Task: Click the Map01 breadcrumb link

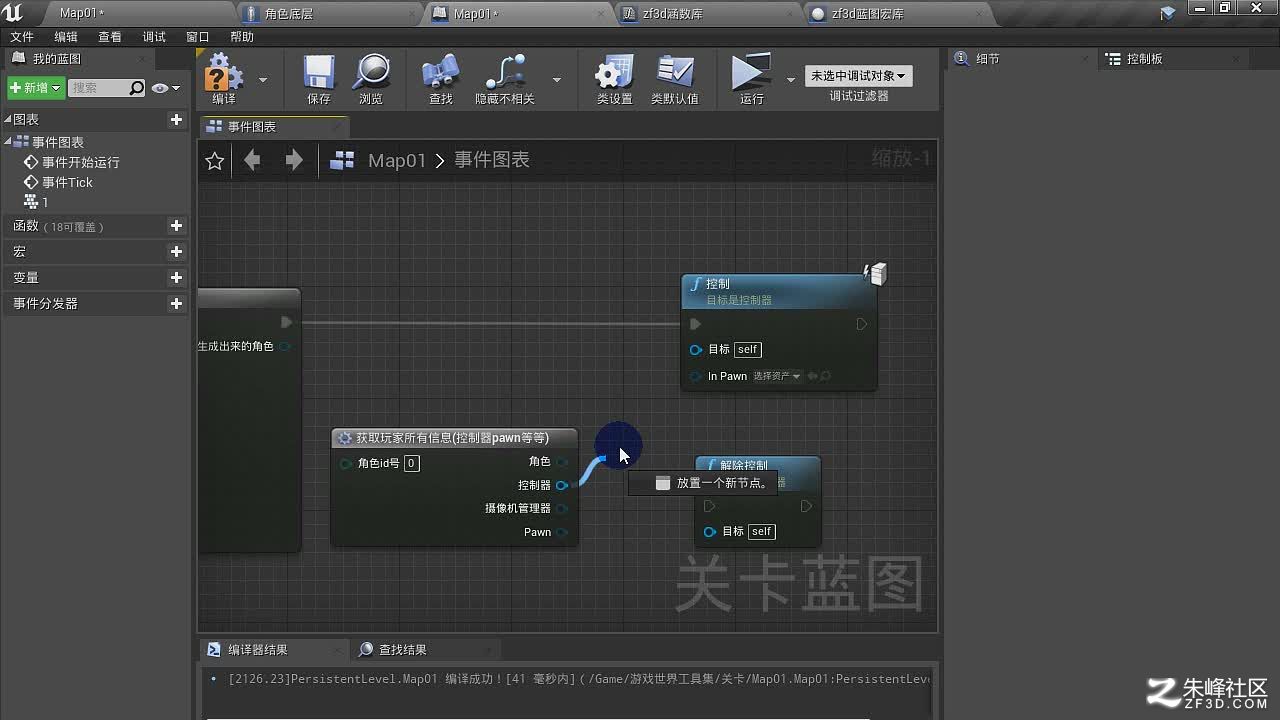Action: click(x=397, y=160)
